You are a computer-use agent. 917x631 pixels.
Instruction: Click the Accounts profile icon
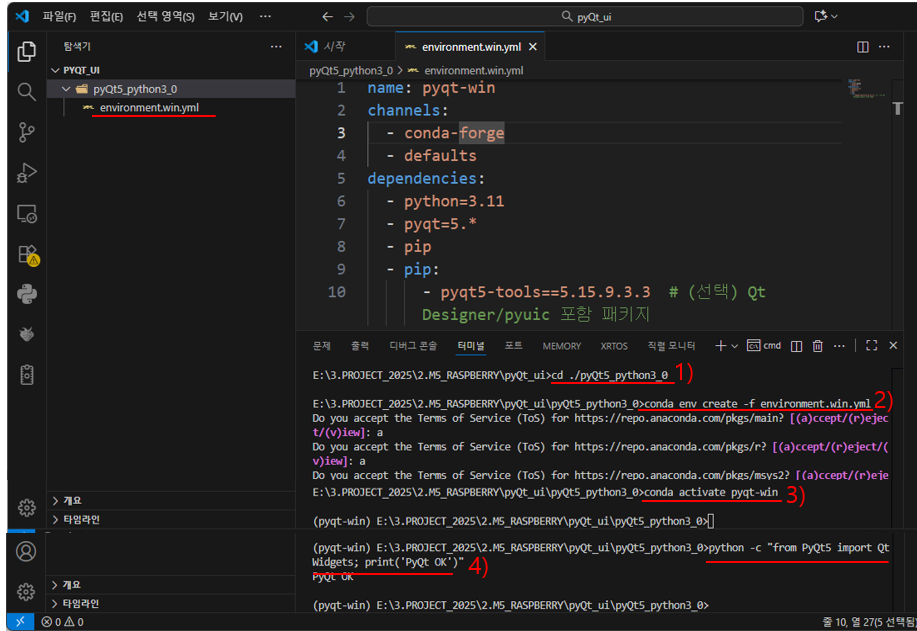(x=27, y=551)
